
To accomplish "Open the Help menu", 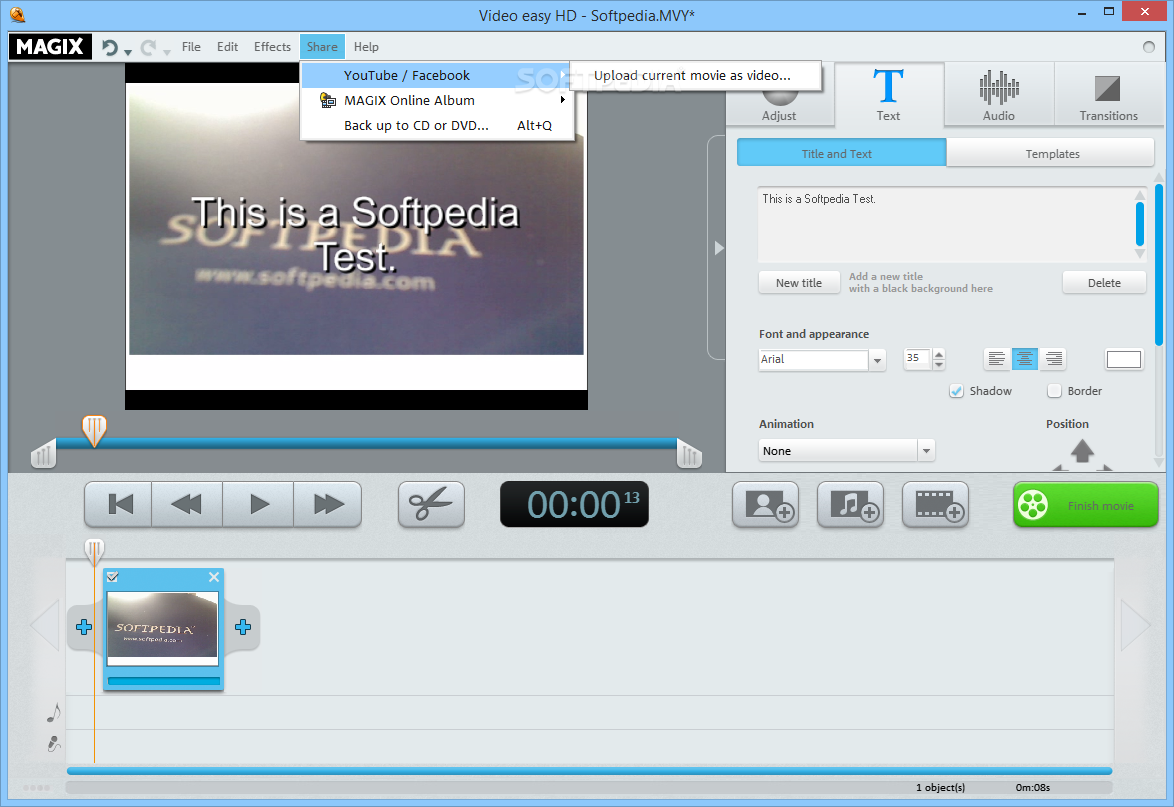I will (x=366, y=46).
